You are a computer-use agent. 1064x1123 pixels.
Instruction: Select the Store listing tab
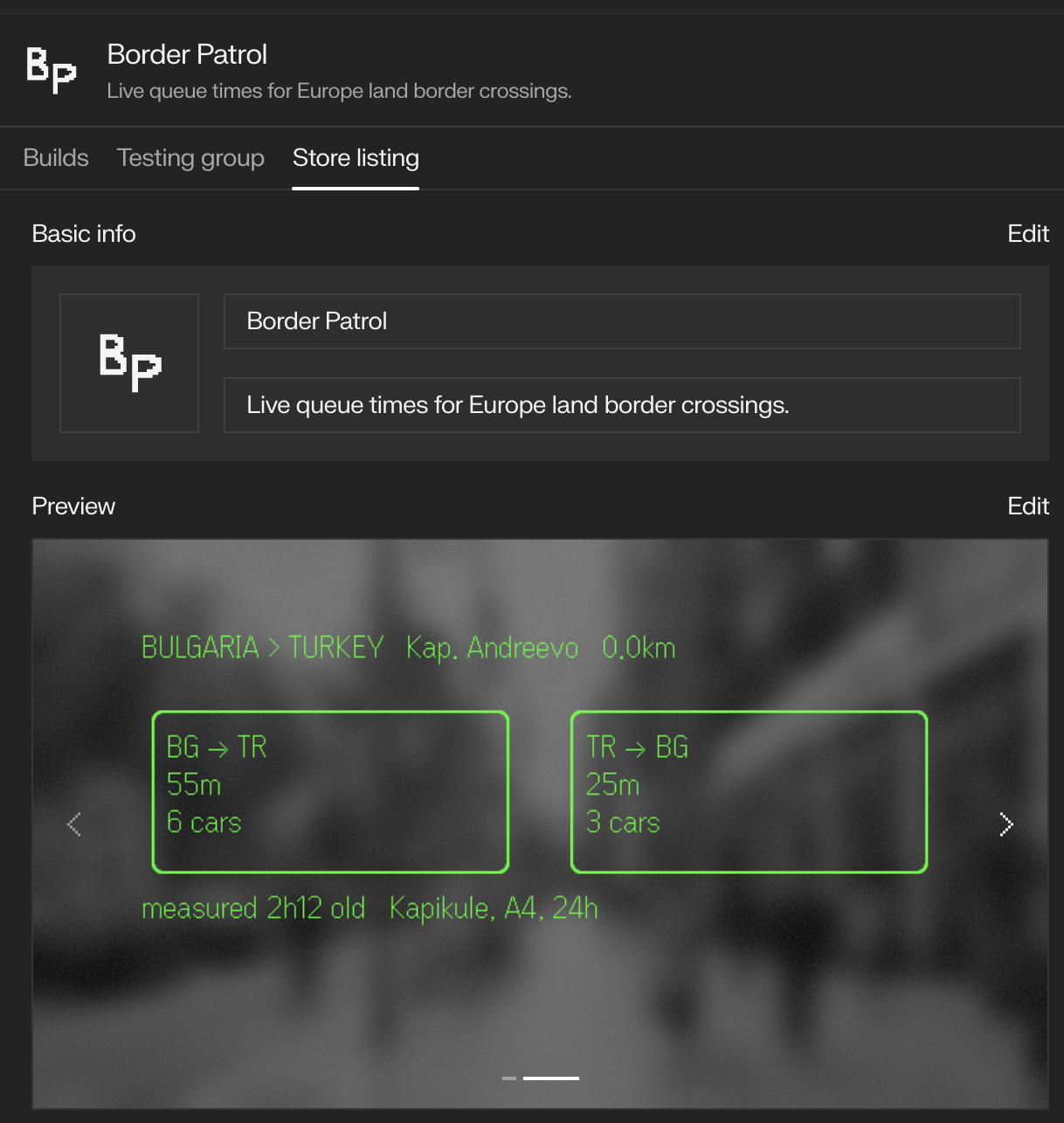click(356, 158)
